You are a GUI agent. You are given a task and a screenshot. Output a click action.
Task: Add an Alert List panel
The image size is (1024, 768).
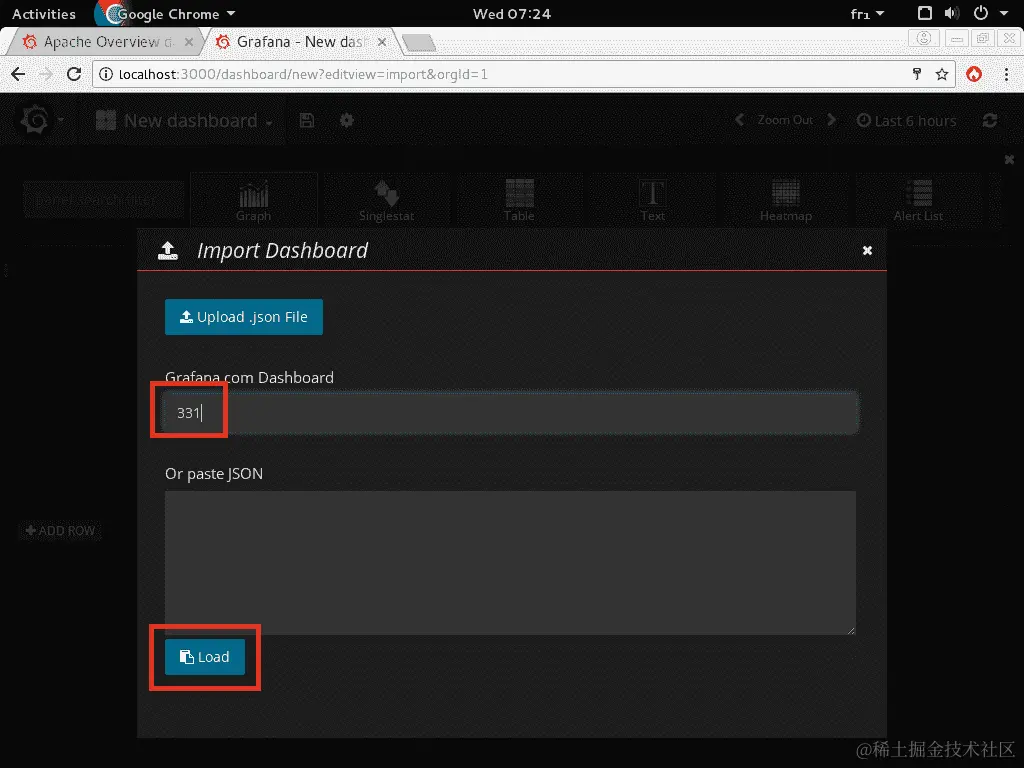pyautogui.click(x=918, y=200)
